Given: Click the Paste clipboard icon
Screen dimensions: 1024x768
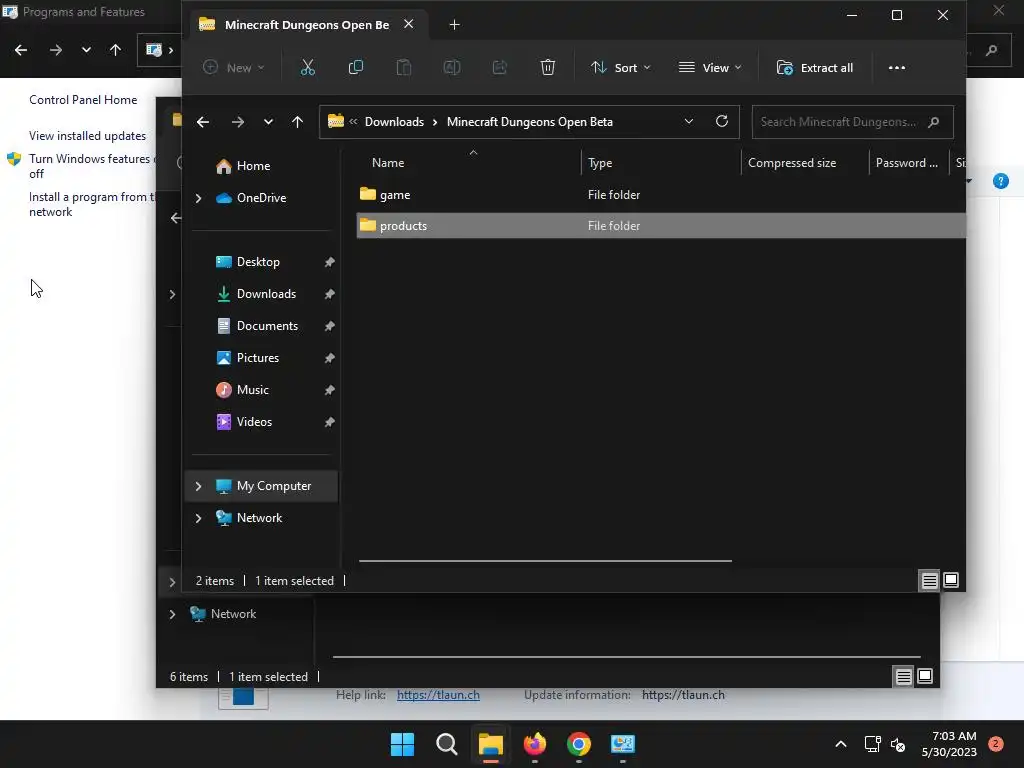Looking at the screenshot, I should point(404,67).
